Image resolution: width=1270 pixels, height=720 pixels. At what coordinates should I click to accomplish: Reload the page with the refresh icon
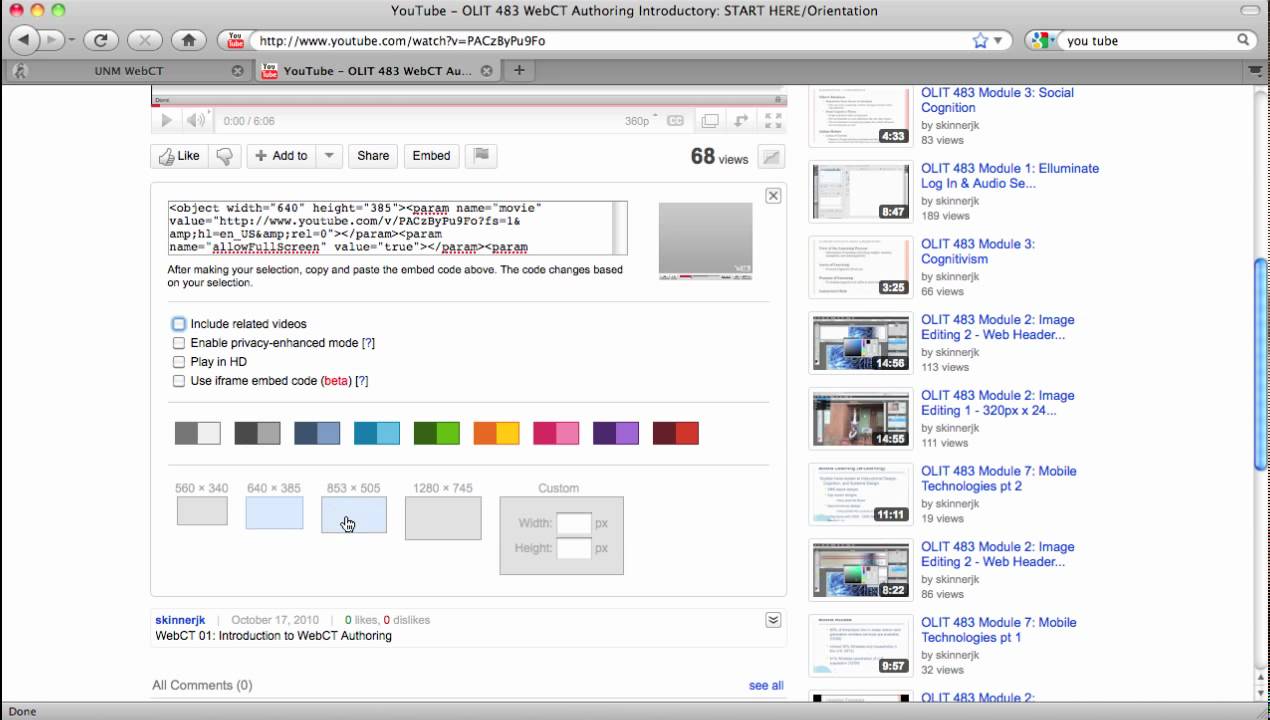pyautogui.click(x=101, y=41)
